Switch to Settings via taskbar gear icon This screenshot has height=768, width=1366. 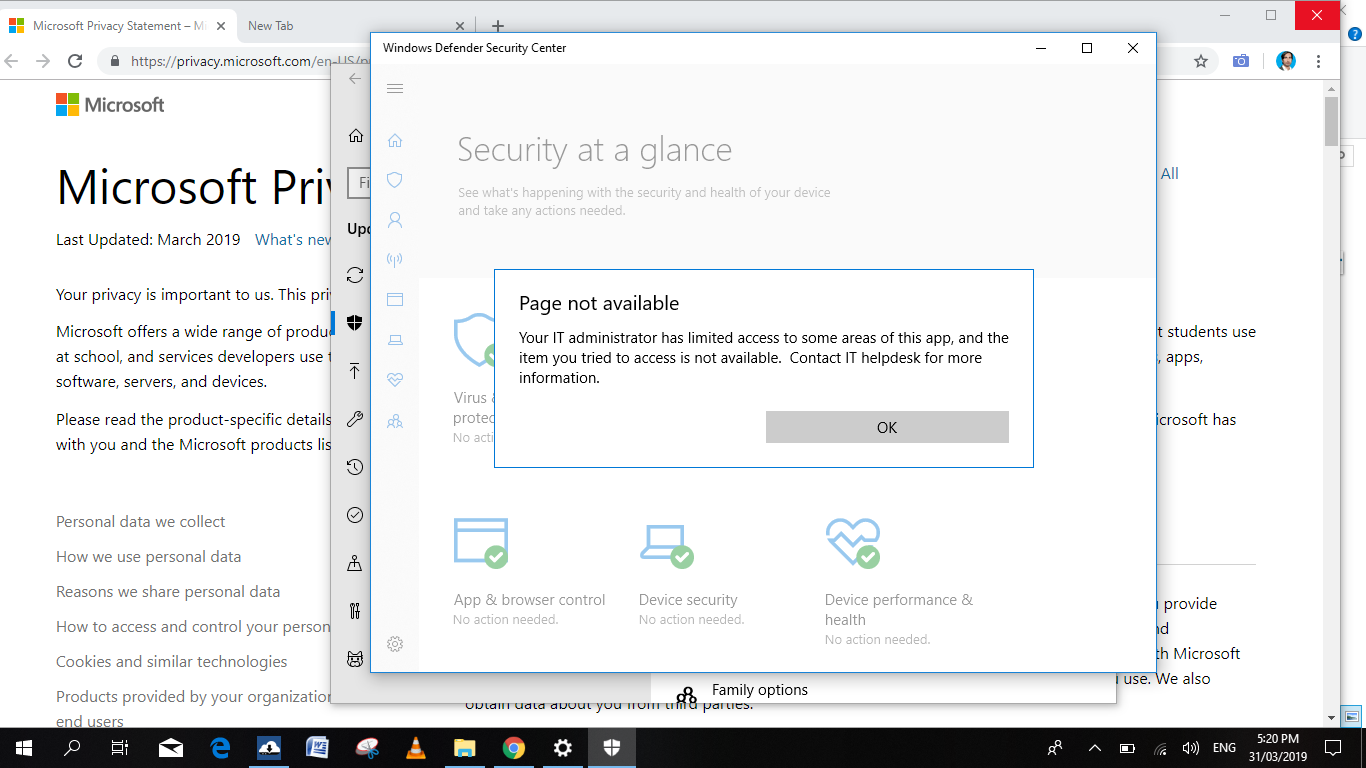[563, 748]
